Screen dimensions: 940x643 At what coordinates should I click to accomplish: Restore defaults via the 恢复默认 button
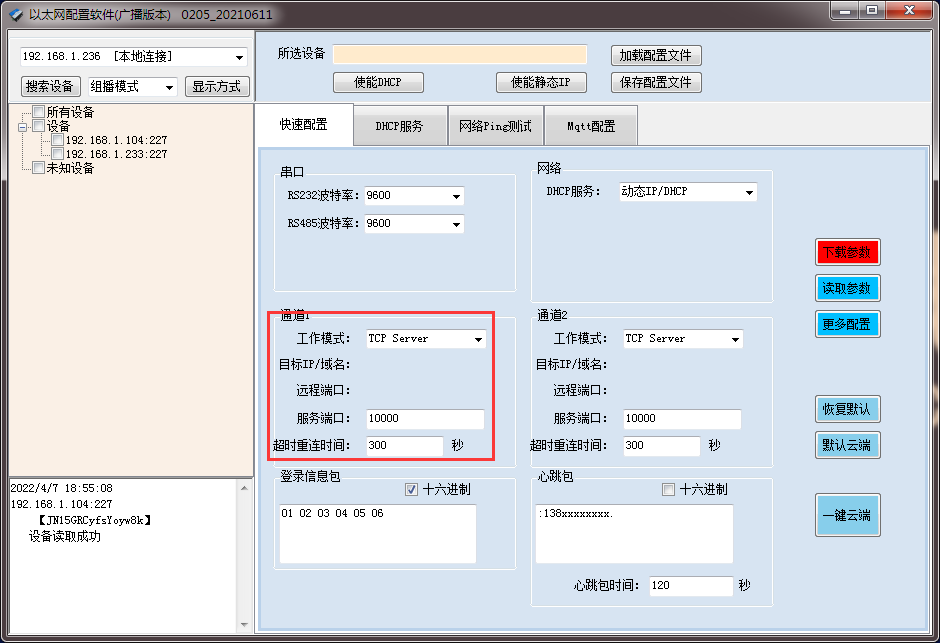pos(846,408)
